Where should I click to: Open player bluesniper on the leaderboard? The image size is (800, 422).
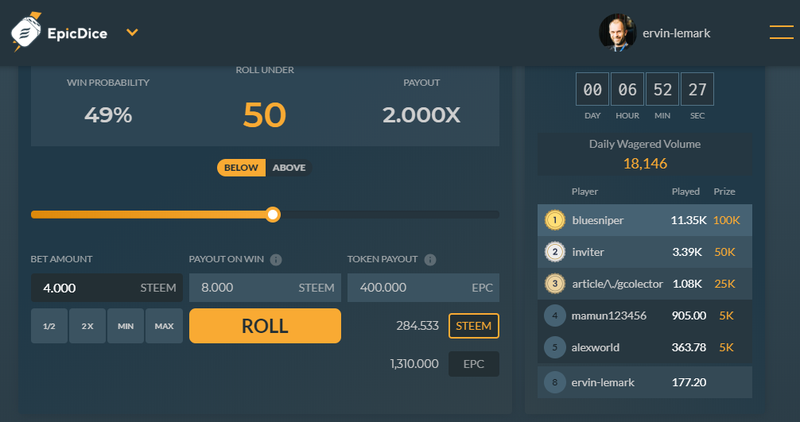597,220
